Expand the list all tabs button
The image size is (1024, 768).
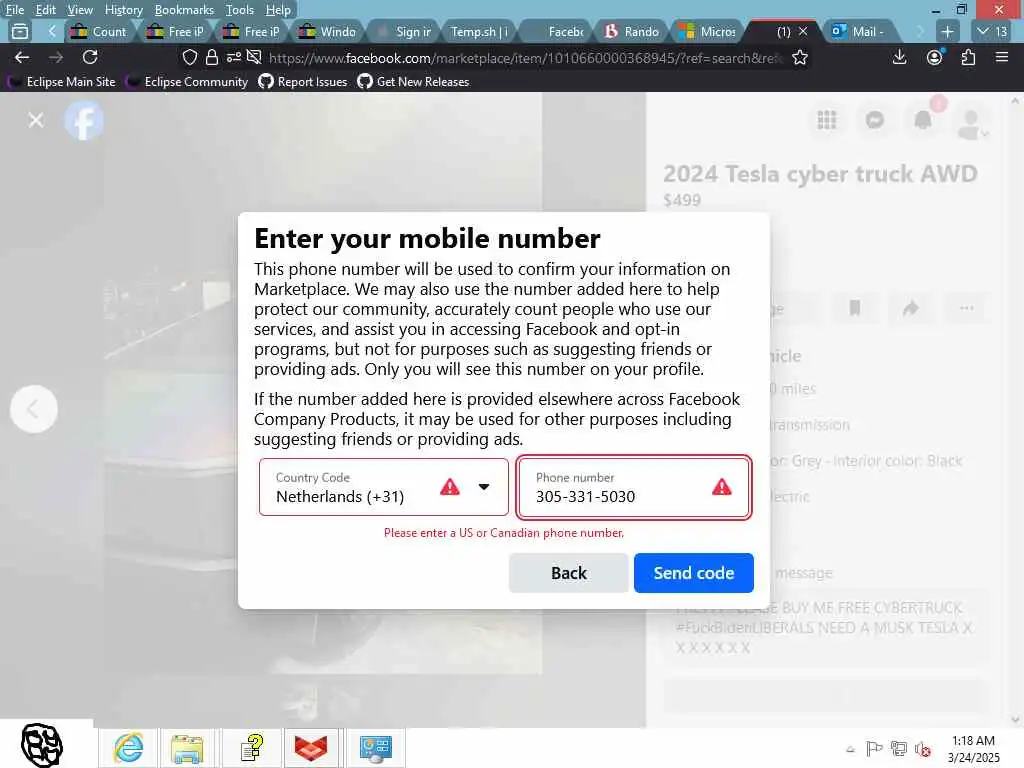991,31
